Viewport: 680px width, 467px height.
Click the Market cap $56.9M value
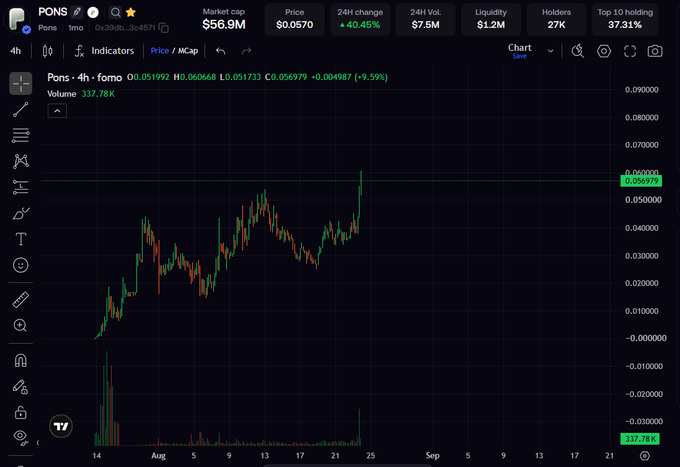224,25
